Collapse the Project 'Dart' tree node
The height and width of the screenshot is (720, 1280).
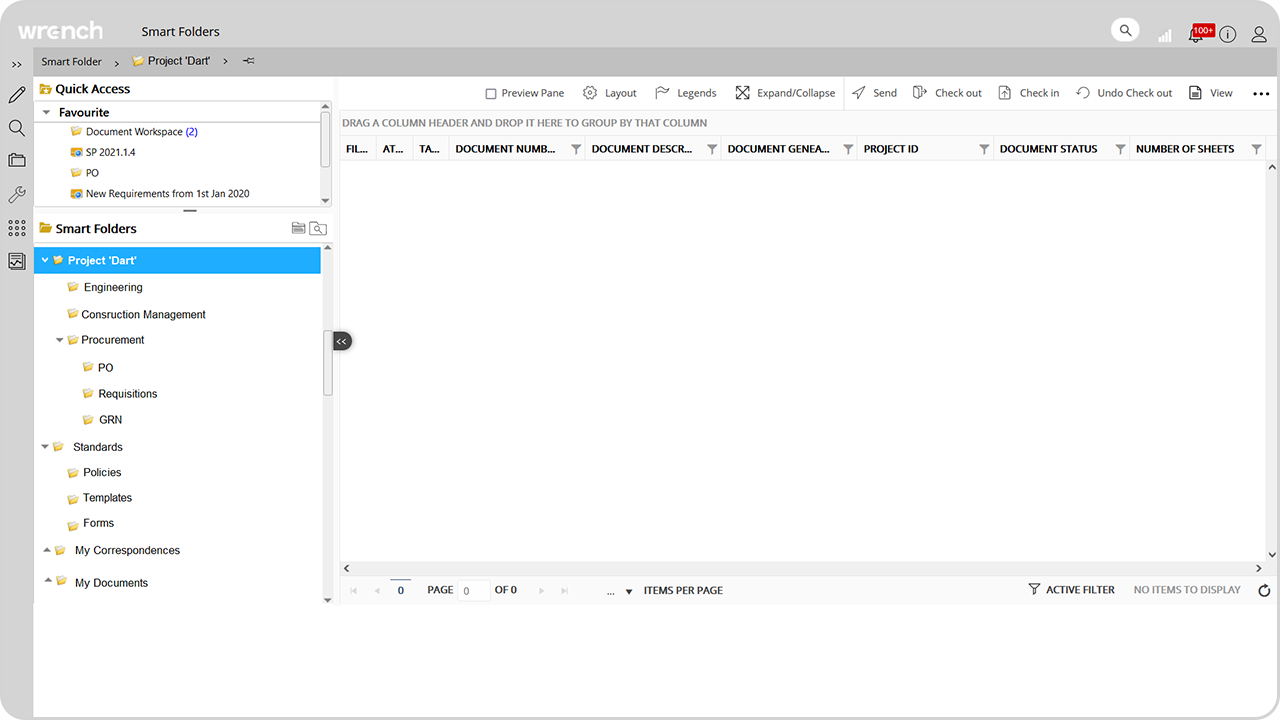click(45, 260)
